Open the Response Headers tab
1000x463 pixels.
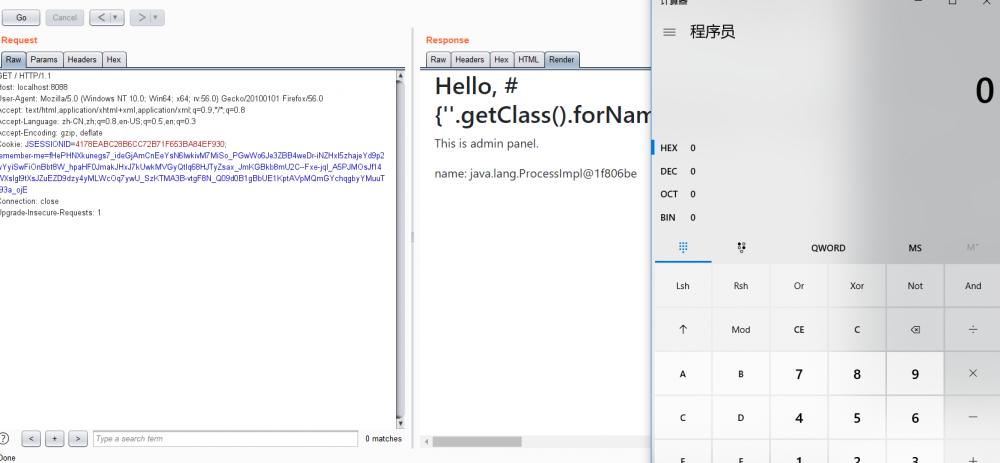coord(469,59)
